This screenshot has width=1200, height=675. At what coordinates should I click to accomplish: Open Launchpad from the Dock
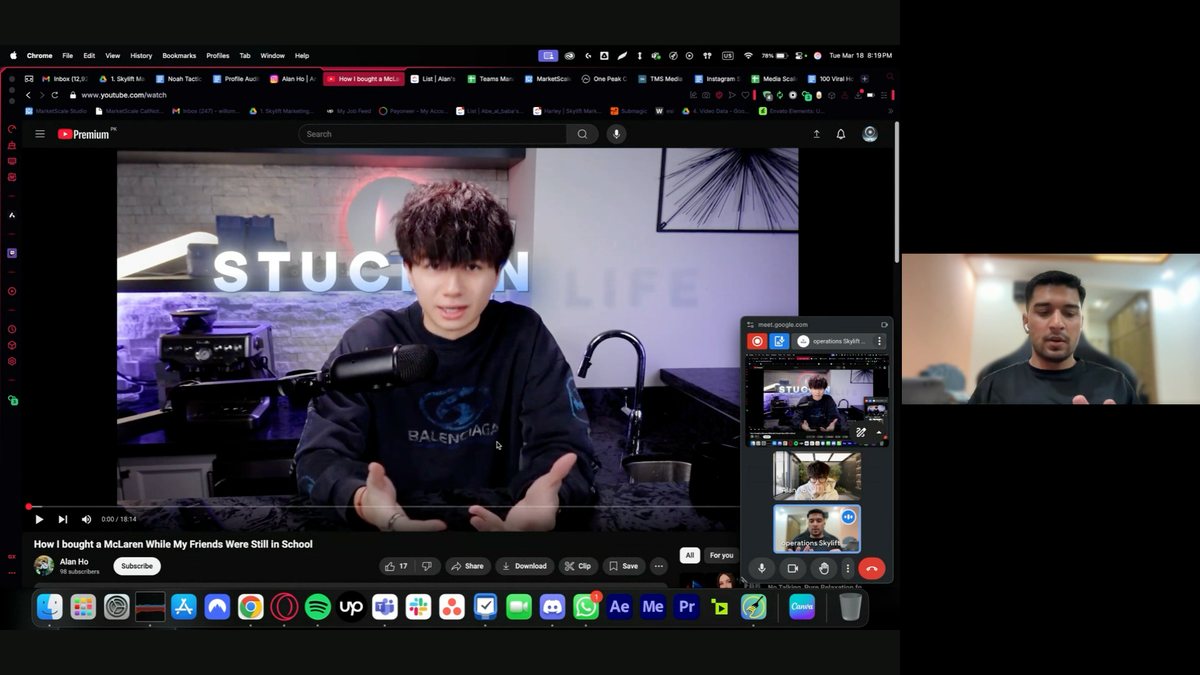[x=83, y=607]
